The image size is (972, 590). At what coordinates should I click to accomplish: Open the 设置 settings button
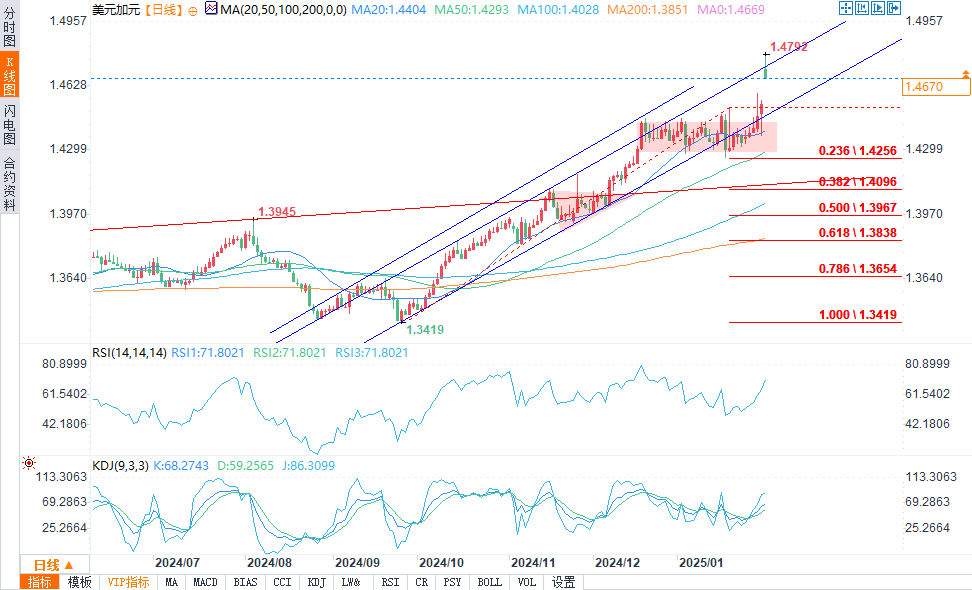tap(563, 582)
